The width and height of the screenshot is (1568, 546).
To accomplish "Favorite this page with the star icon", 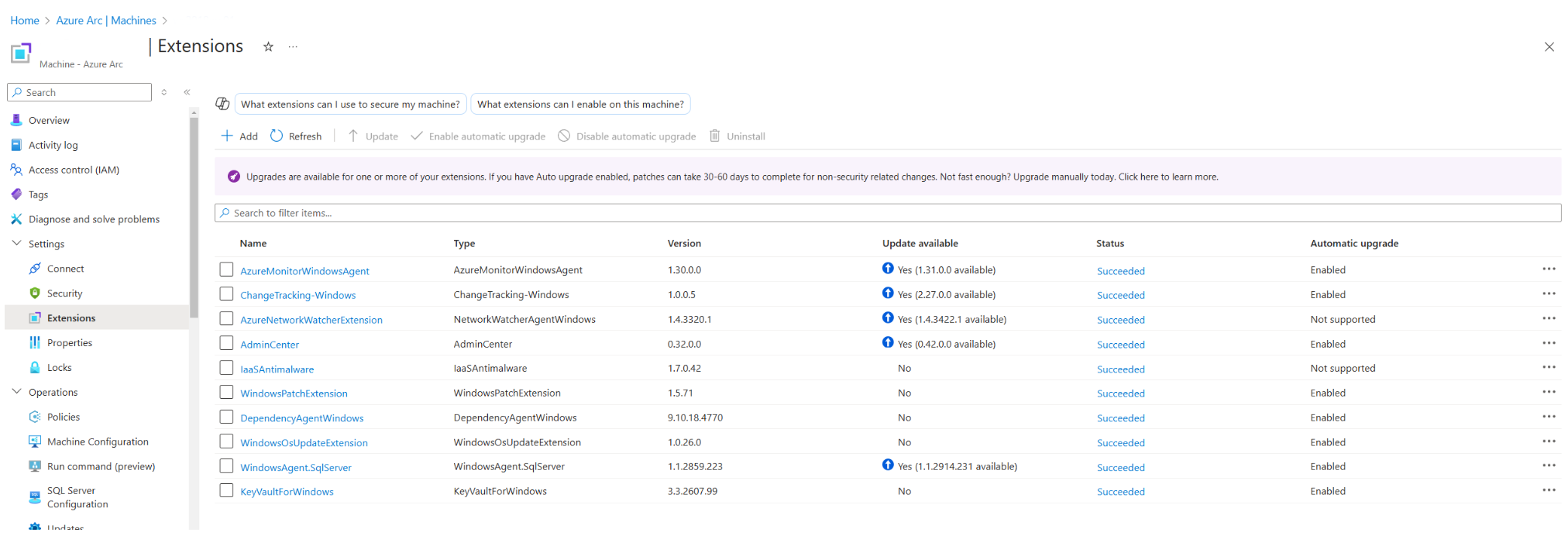I will coord(268,47).
